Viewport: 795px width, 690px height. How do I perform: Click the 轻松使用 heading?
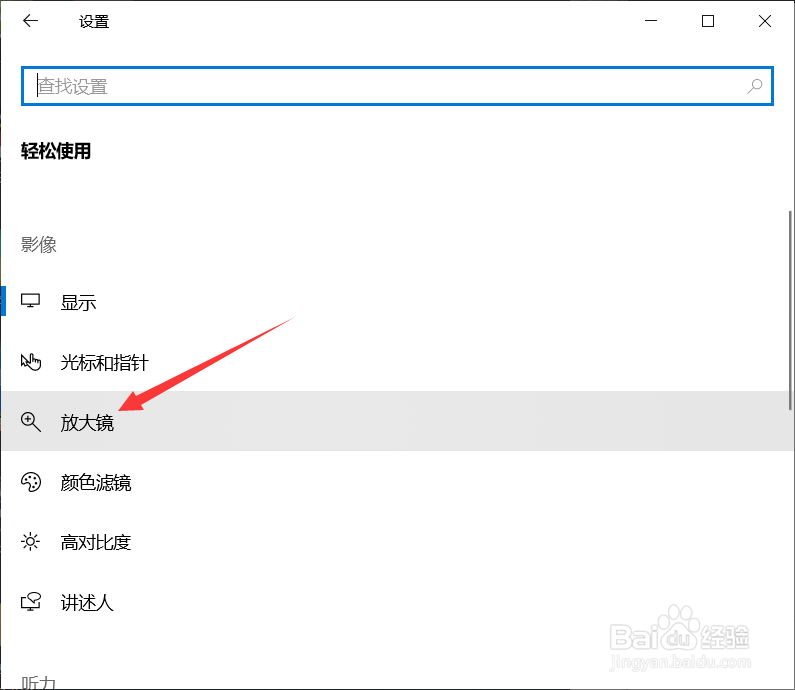(56, 151)
